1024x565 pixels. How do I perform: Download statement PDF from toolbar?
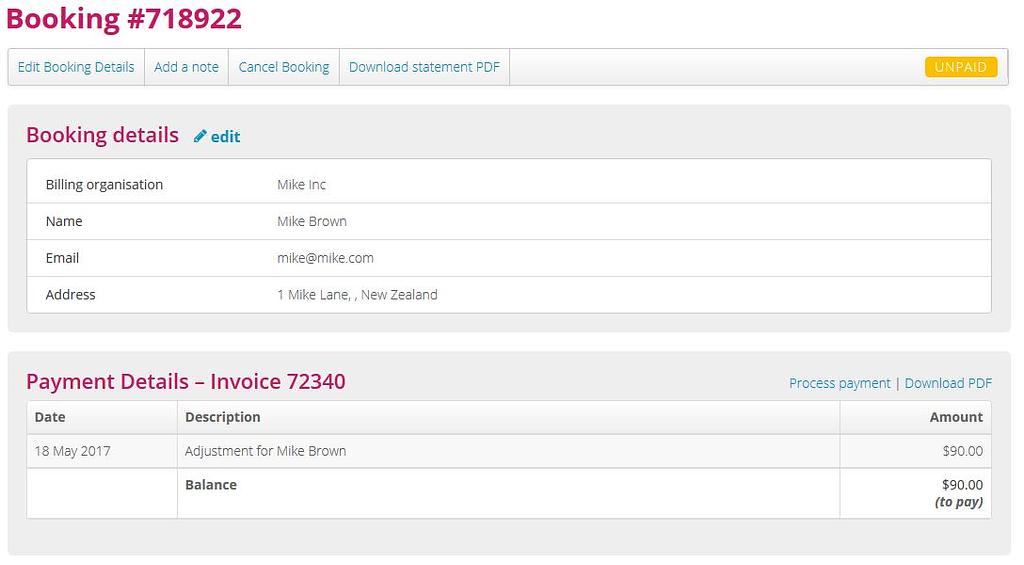click(x=424, y=67)
